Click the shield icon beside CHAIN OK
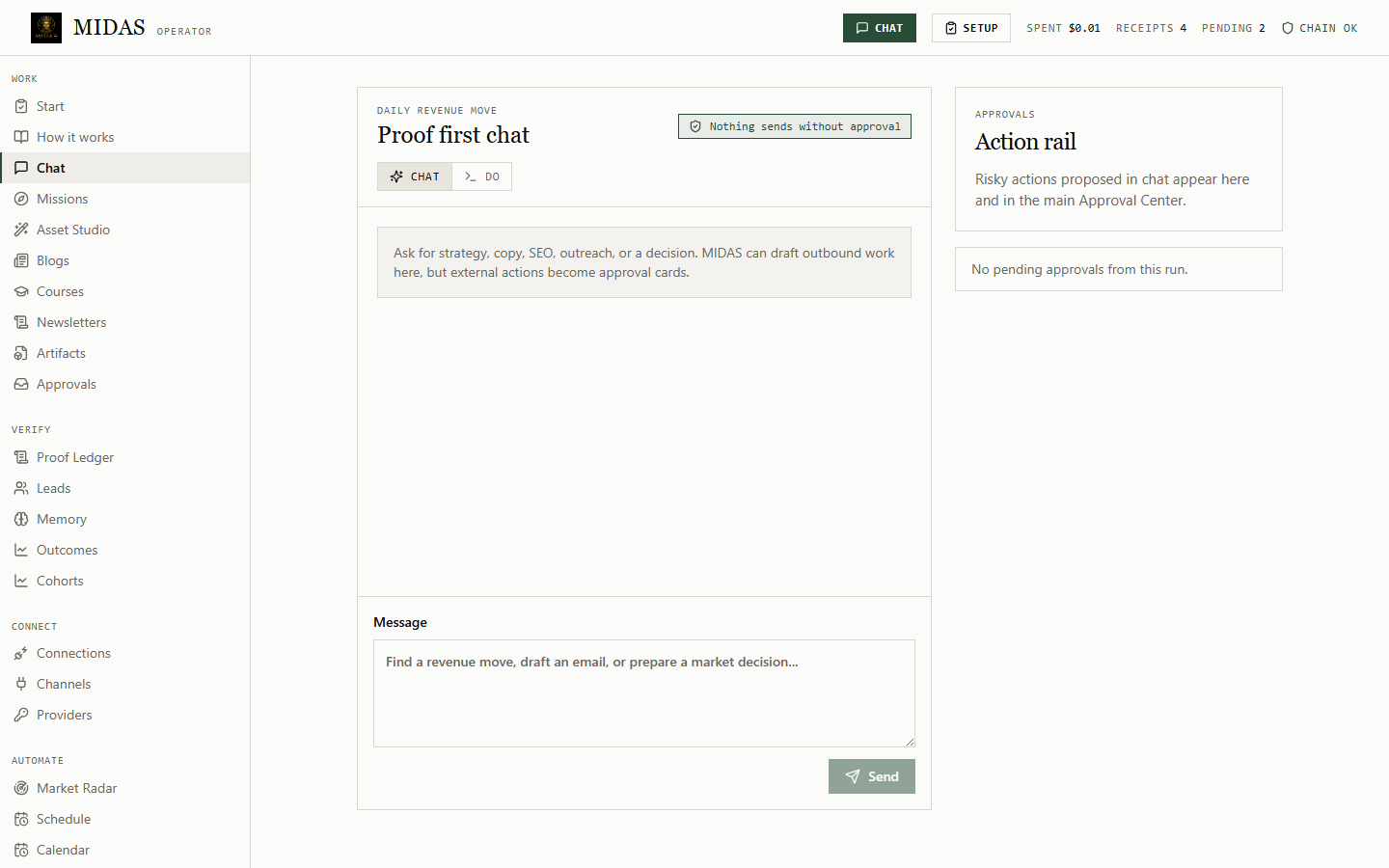Image resolution: width=1389 pixels, height=868 pixels. [1288, 28]
